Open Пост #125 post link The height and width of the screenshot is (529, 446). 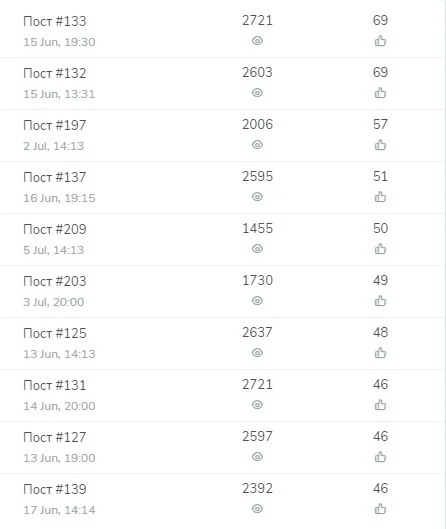pos(55,333)
